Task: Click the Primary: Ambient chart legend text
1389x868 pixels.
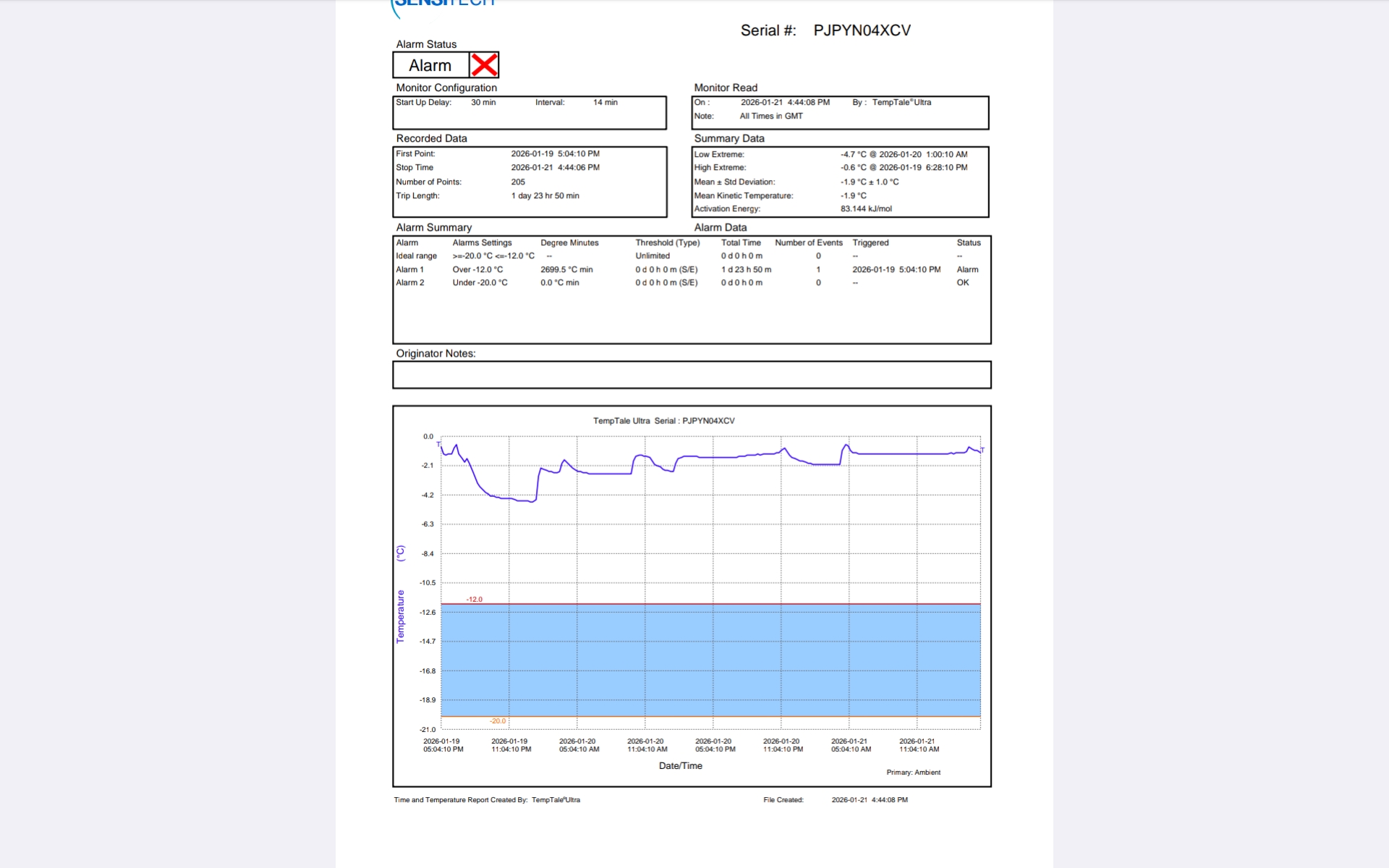Action: [913, 773]
